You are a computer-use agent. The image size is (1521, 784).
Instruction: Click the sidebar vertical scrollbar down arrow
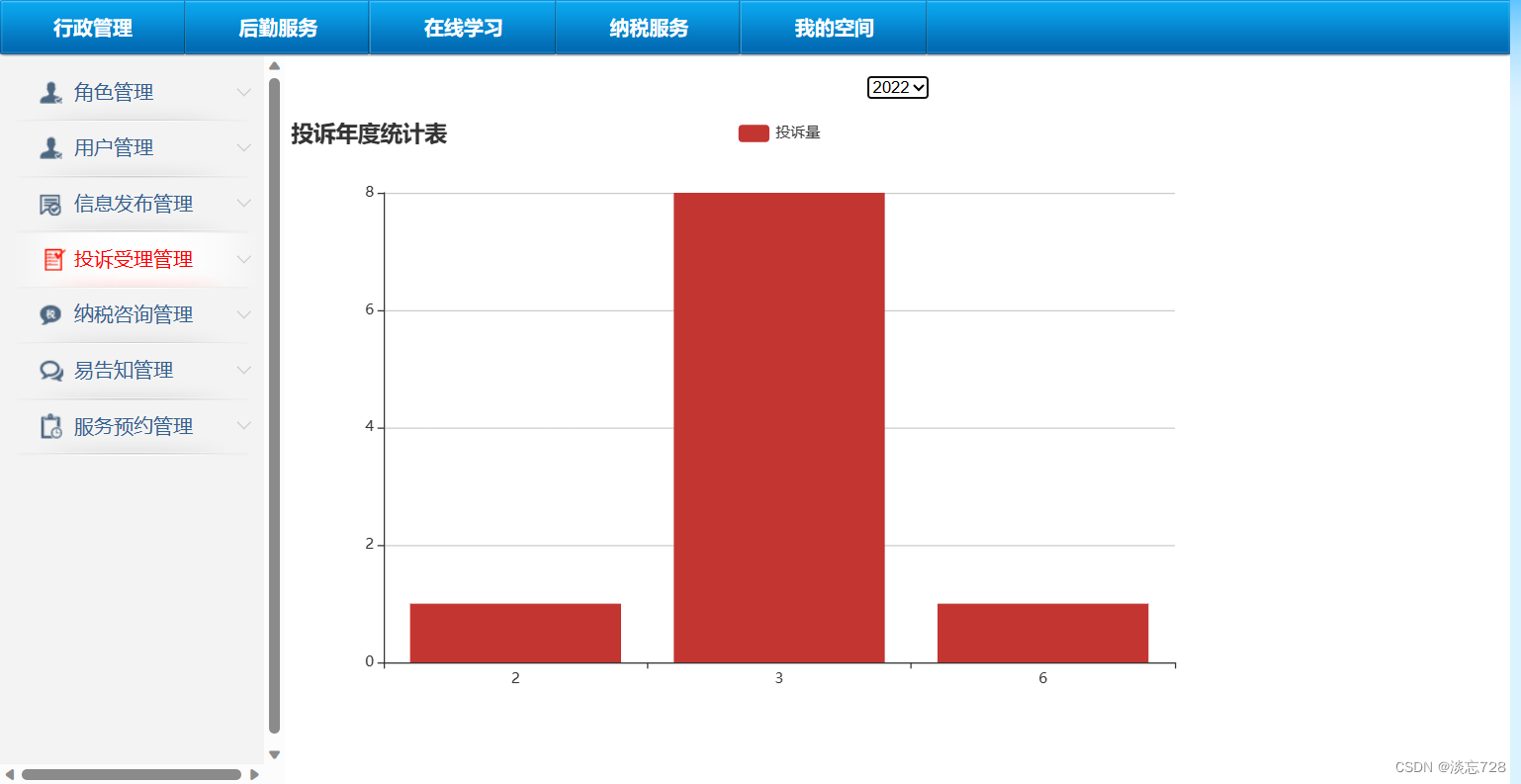pos(275,754)
